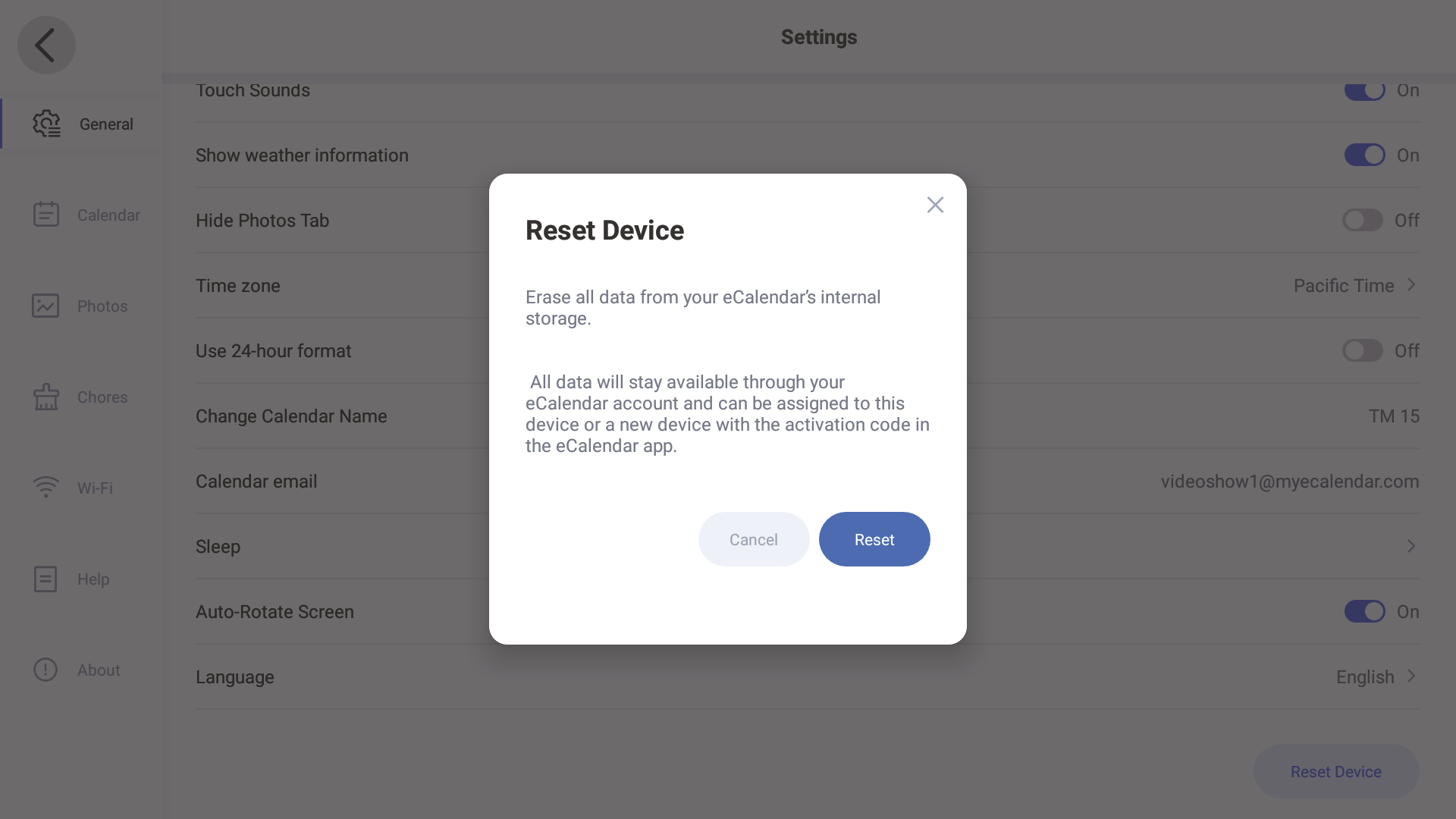Toggle Use 24-hour format switch
Screen dimensions: 1456x819
pyautogui.click(x=1363, y=350)
